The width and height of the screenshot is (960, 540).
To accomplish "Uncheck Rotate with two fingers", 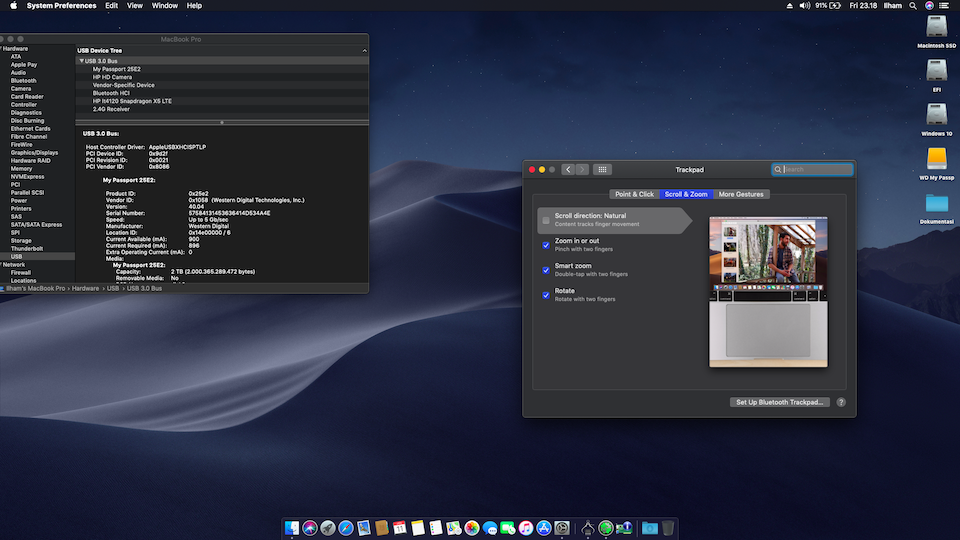I will pyautogui.click(x=546, y=296).
